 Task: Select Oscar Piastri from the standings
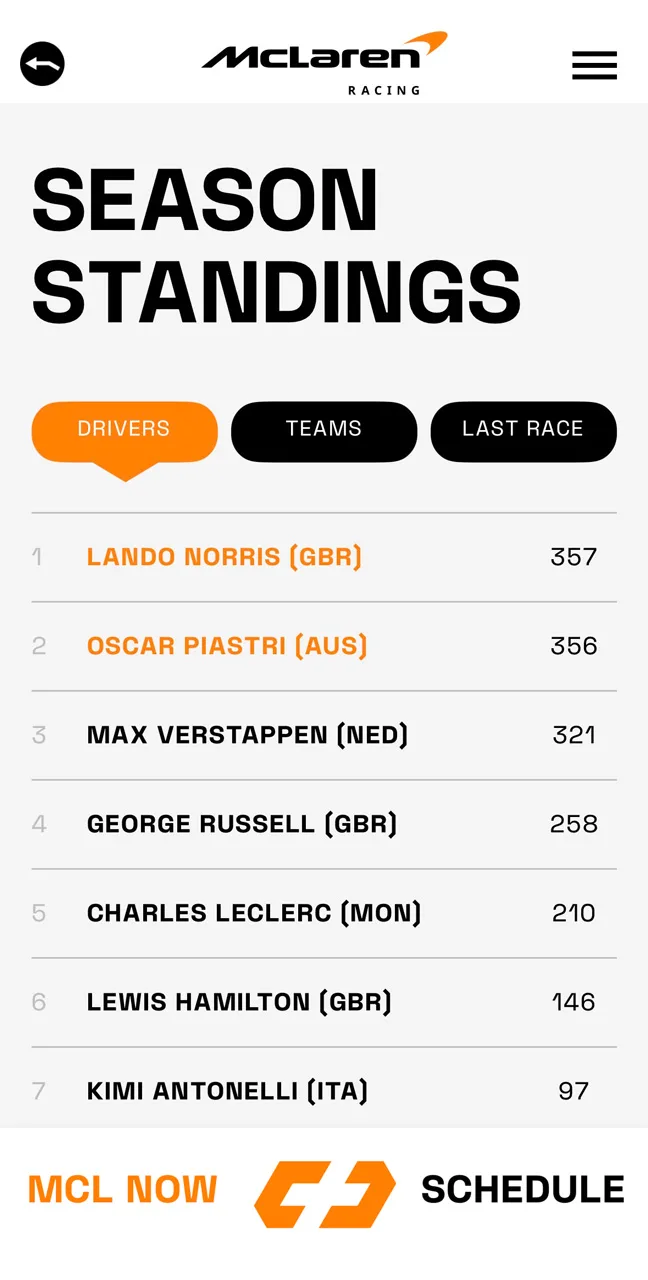click(226, 646)
